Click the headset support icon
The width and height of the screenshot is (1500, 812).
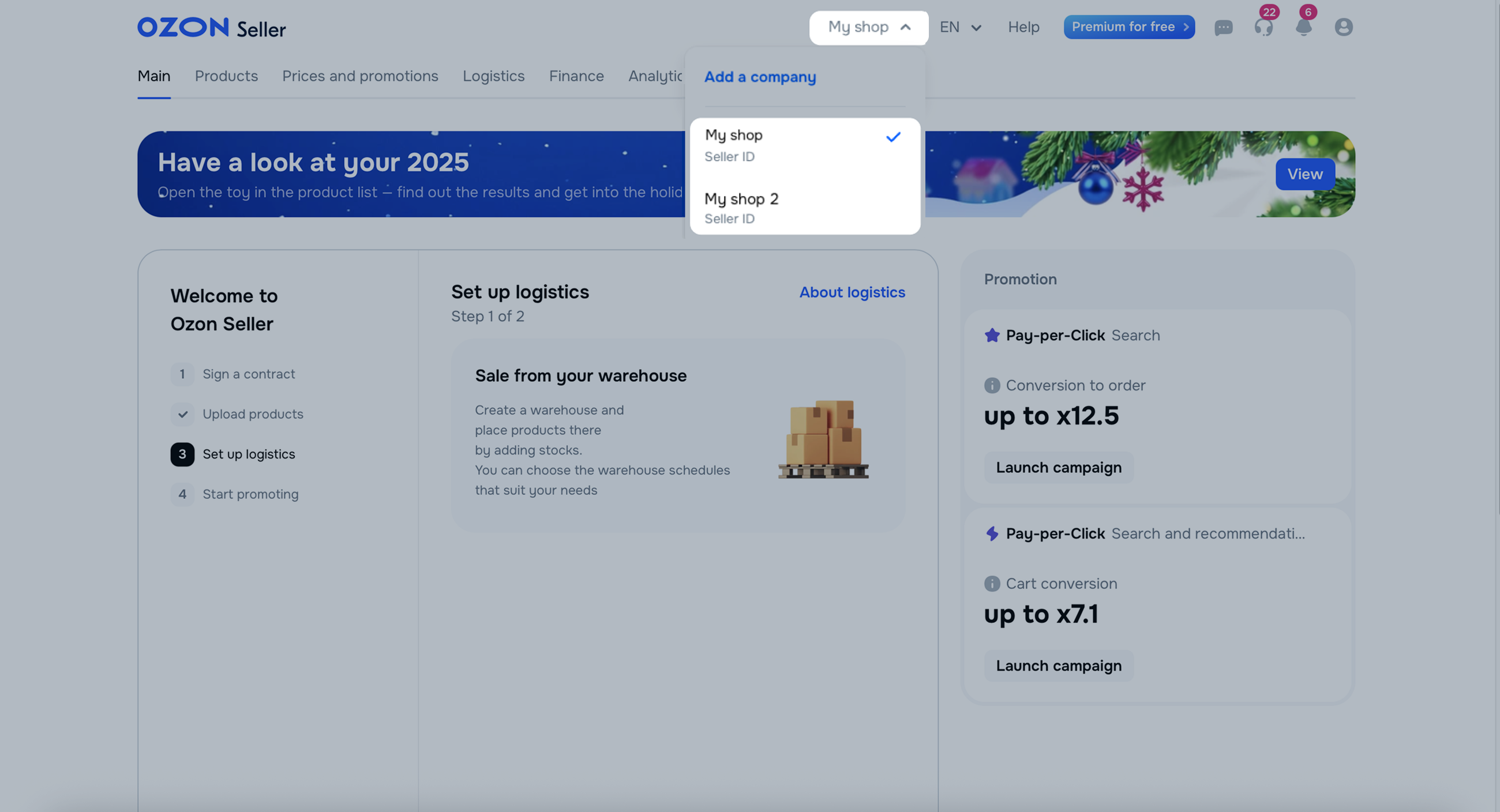coord(1263,27)
